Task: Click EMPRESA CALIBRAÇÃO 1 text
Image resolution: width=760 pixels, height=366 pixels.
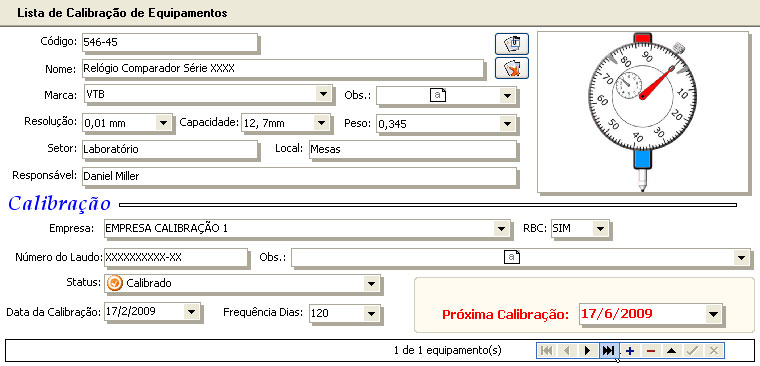Action: point(166,228)
